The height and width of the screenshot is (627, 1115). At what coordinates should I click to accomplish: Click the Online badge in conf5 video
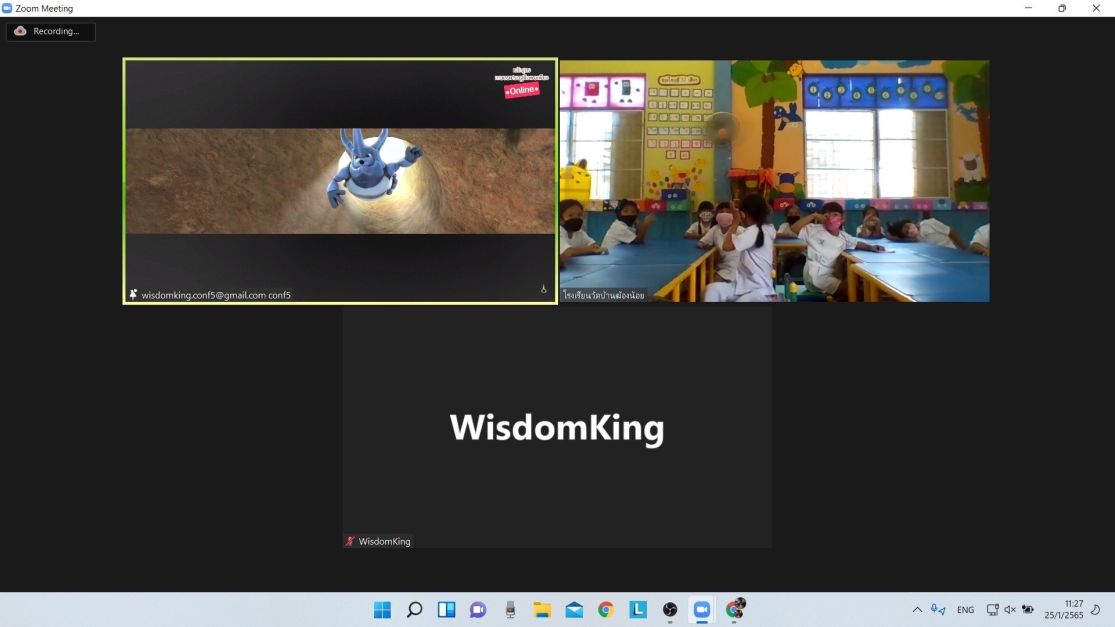click(522, 90)
